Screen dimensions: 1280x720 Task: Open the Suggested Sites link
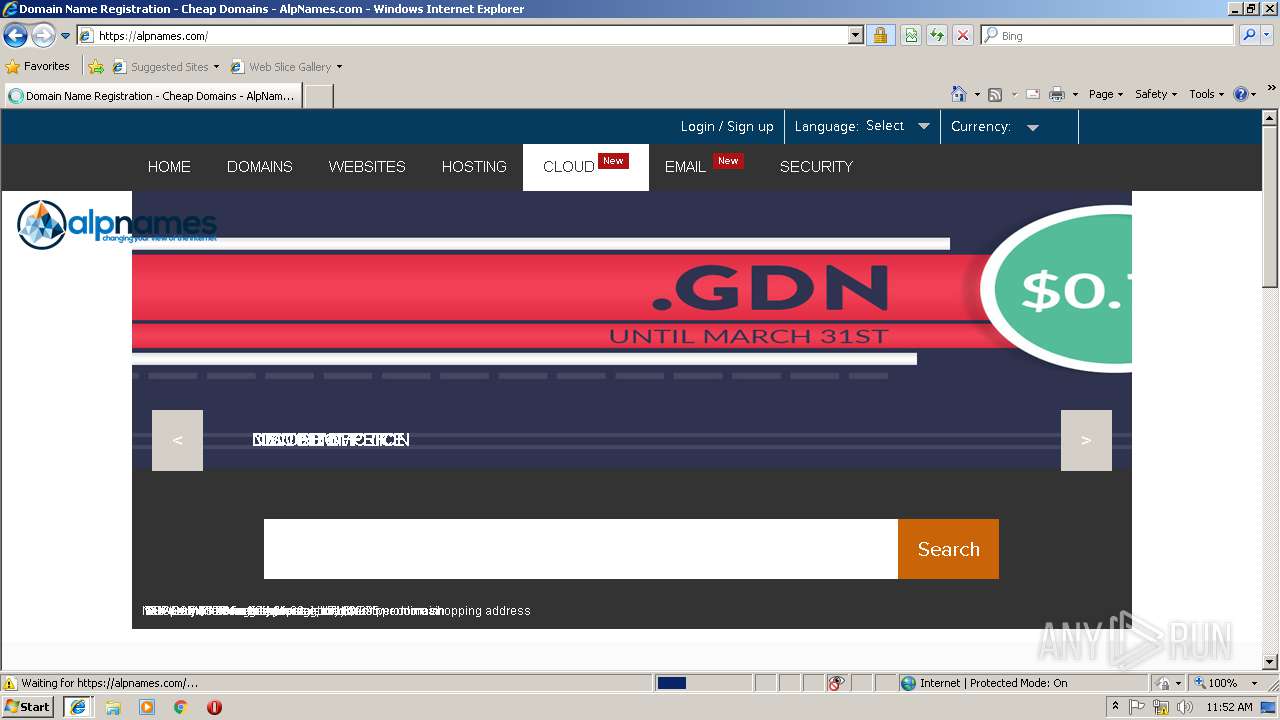165,67
